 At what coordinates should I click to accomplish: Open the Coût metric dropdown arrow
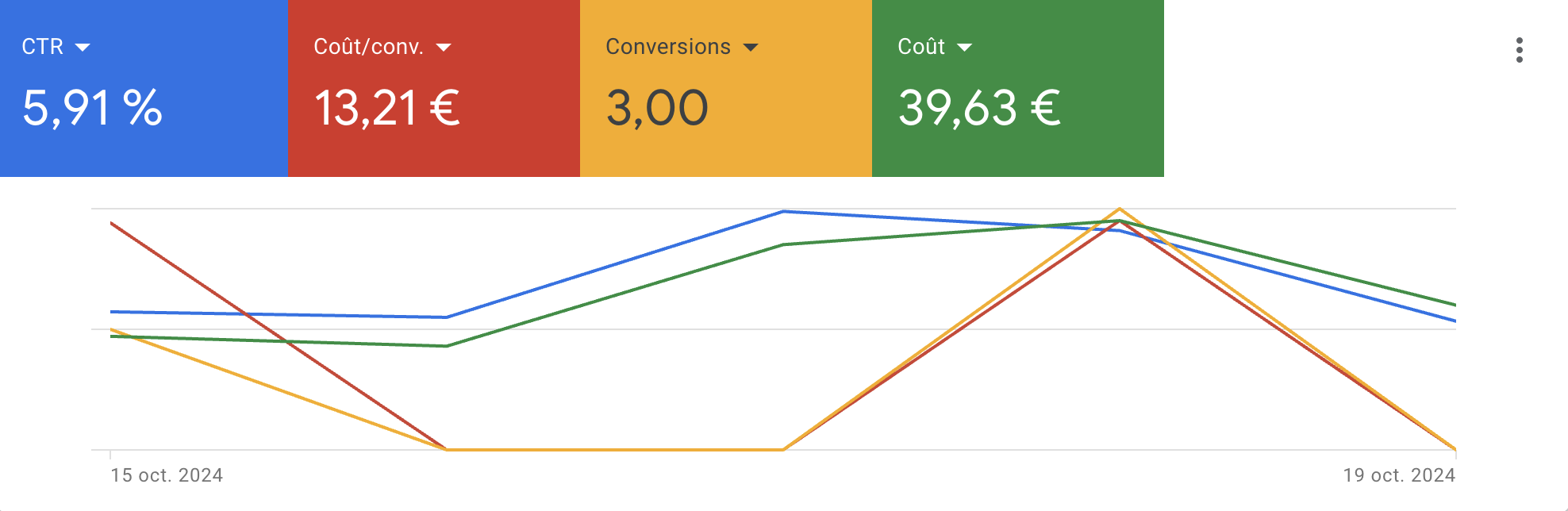click(964, 48)
